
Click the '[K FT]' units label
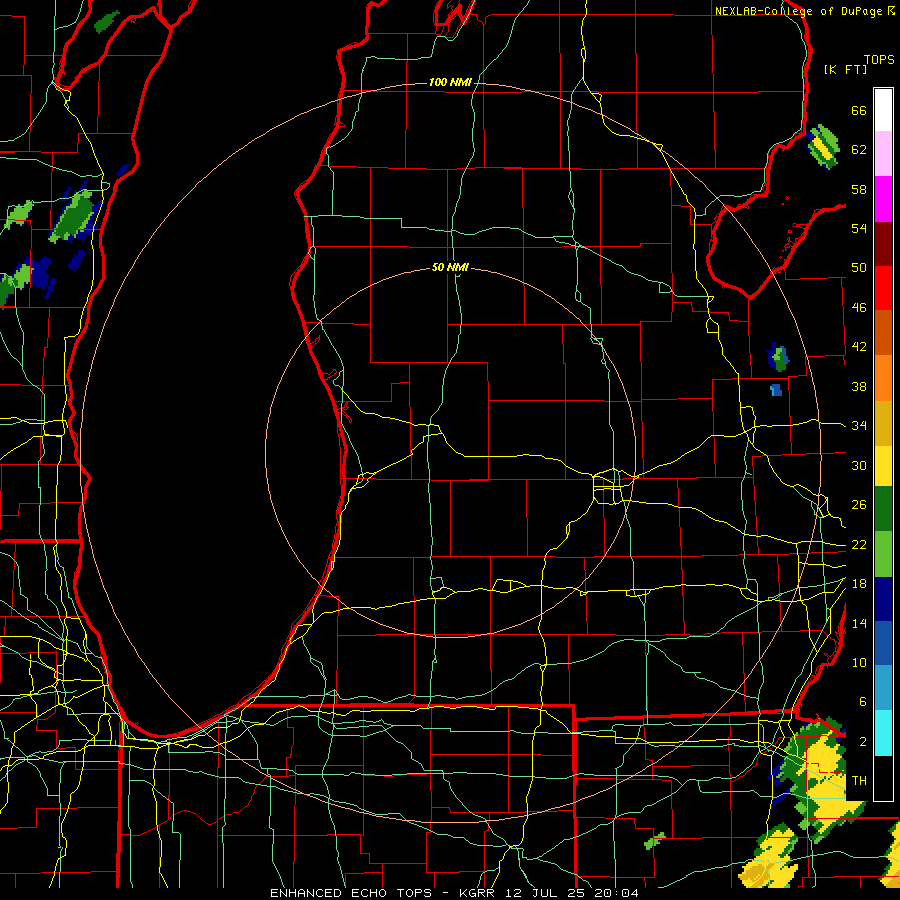845,70
